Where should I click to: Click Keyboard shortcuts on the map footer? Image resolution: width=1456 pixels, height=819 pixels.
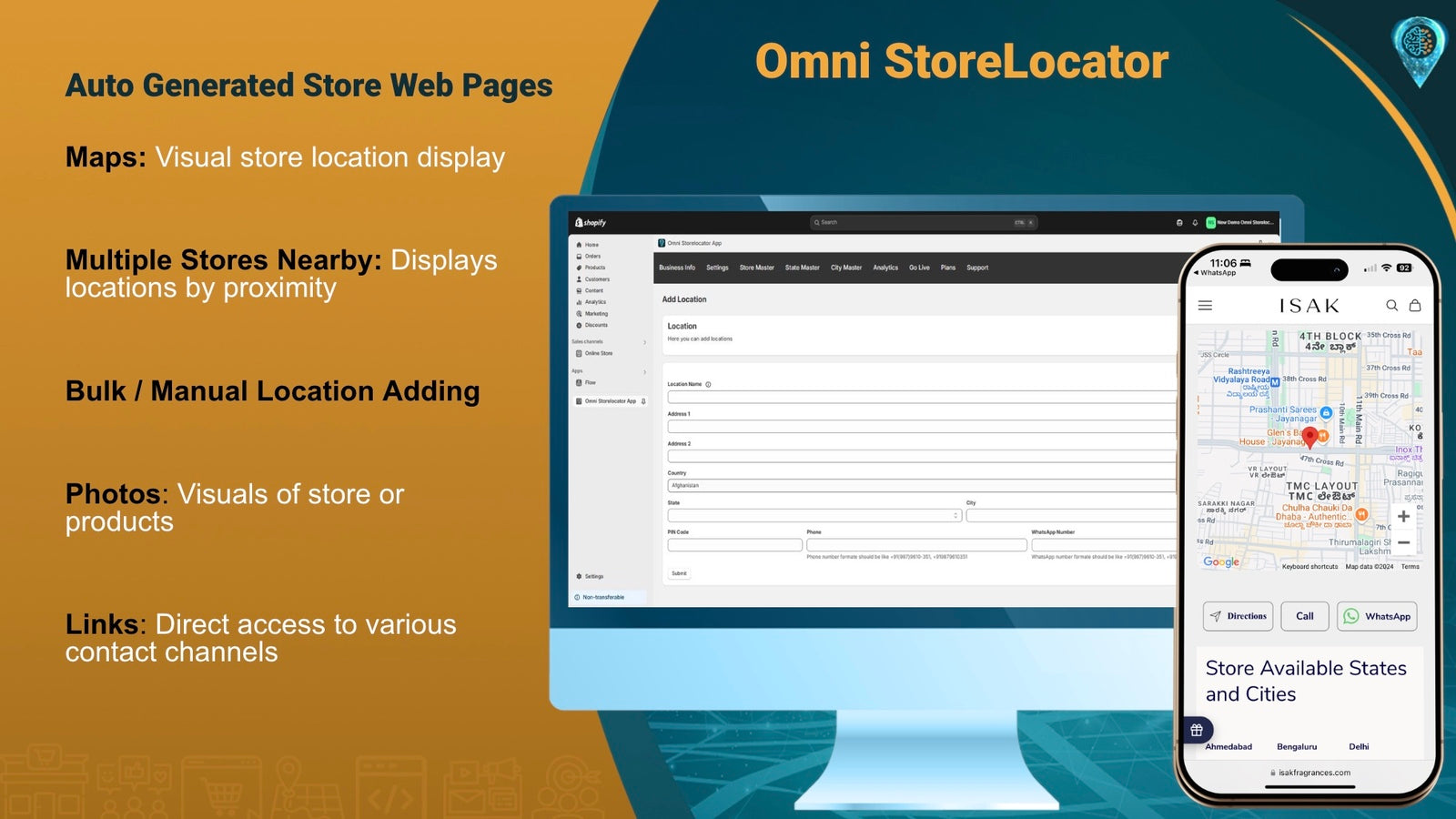1309,567
